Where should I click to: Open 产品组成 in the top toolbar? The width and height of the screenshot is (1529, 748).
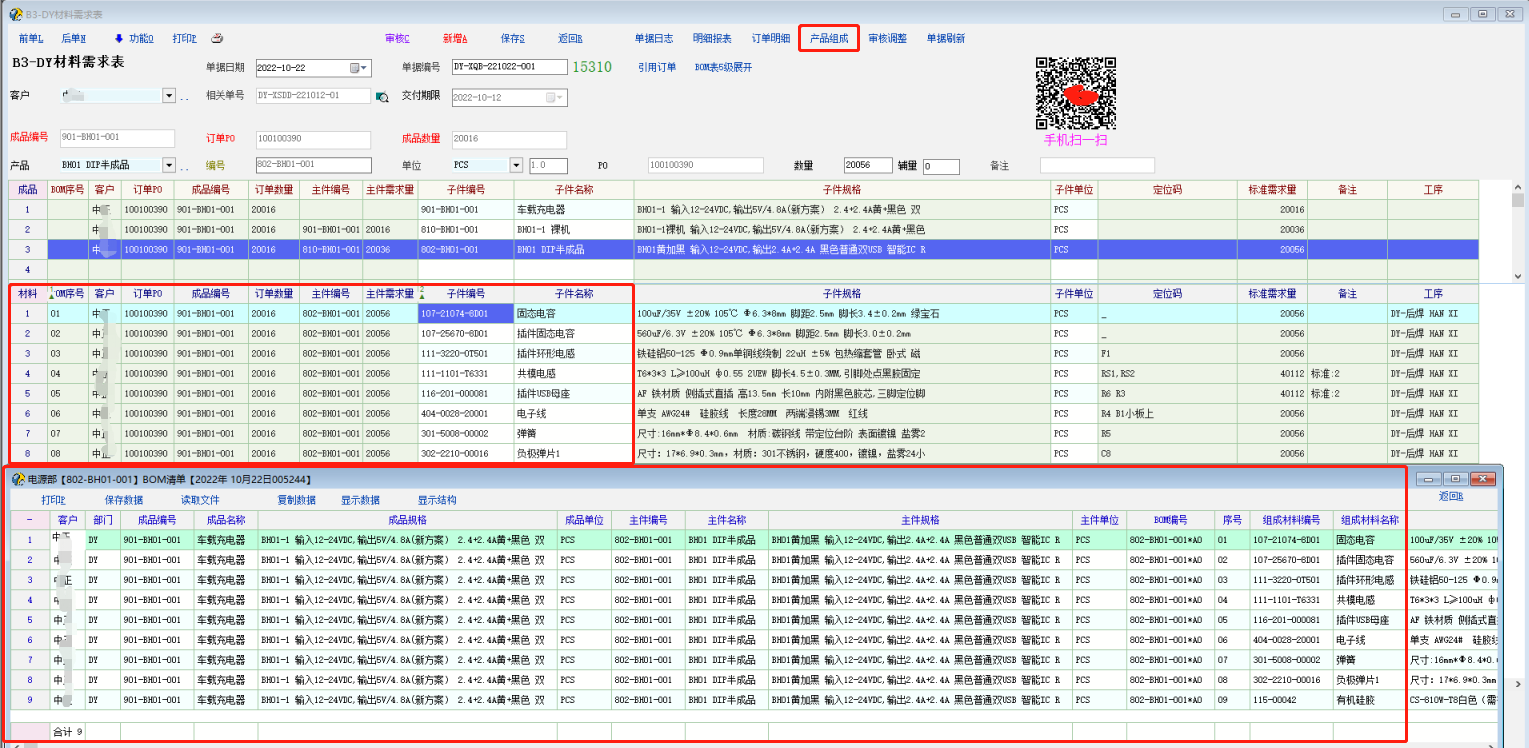pos(828,39)
